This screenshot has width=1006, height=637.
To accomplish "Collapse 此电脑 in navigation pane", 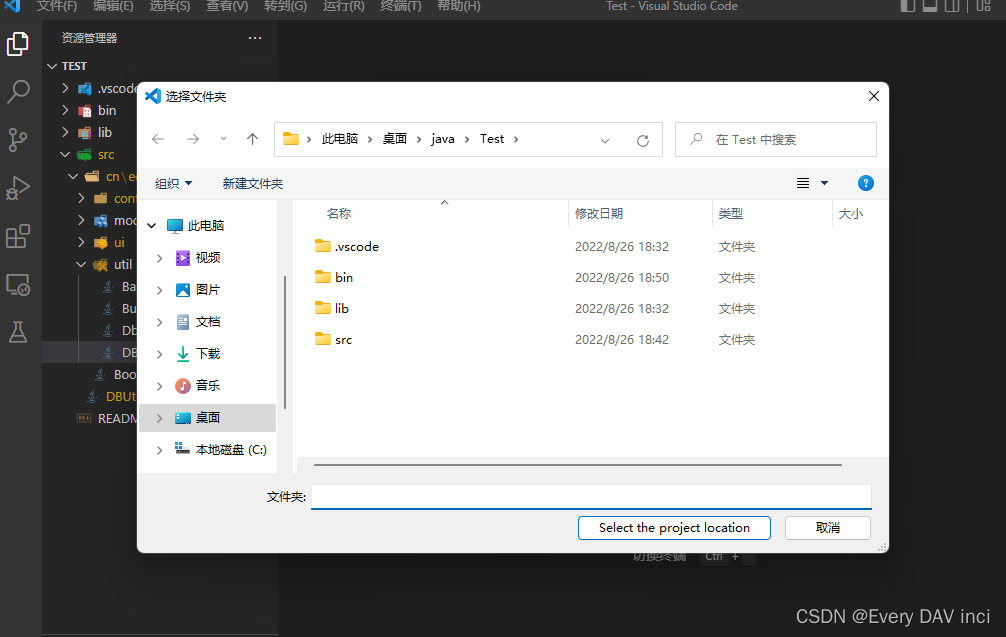I will 152,226.
